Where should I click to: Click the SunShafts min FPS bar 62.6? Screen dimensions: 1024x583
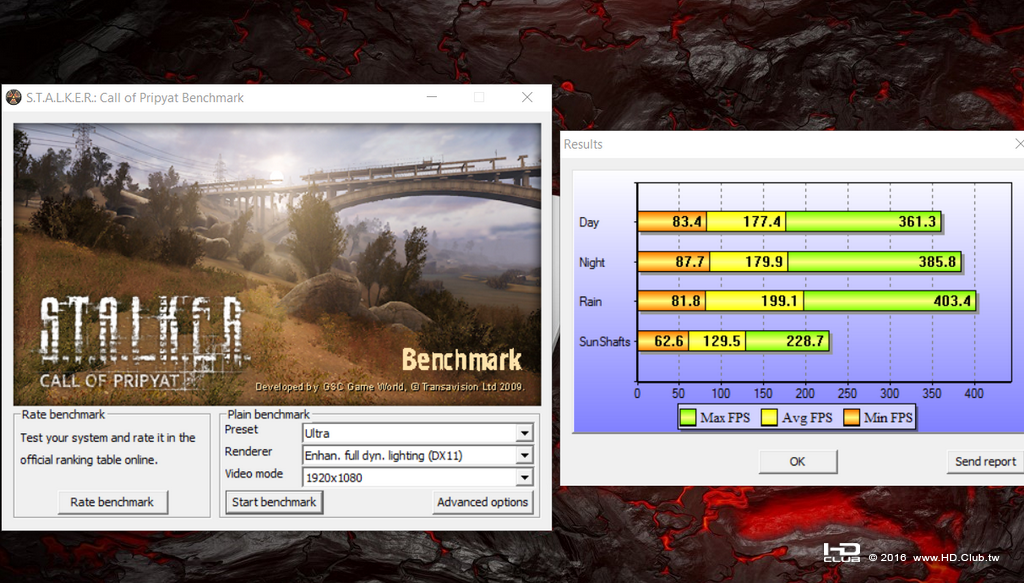click(663, 341)
